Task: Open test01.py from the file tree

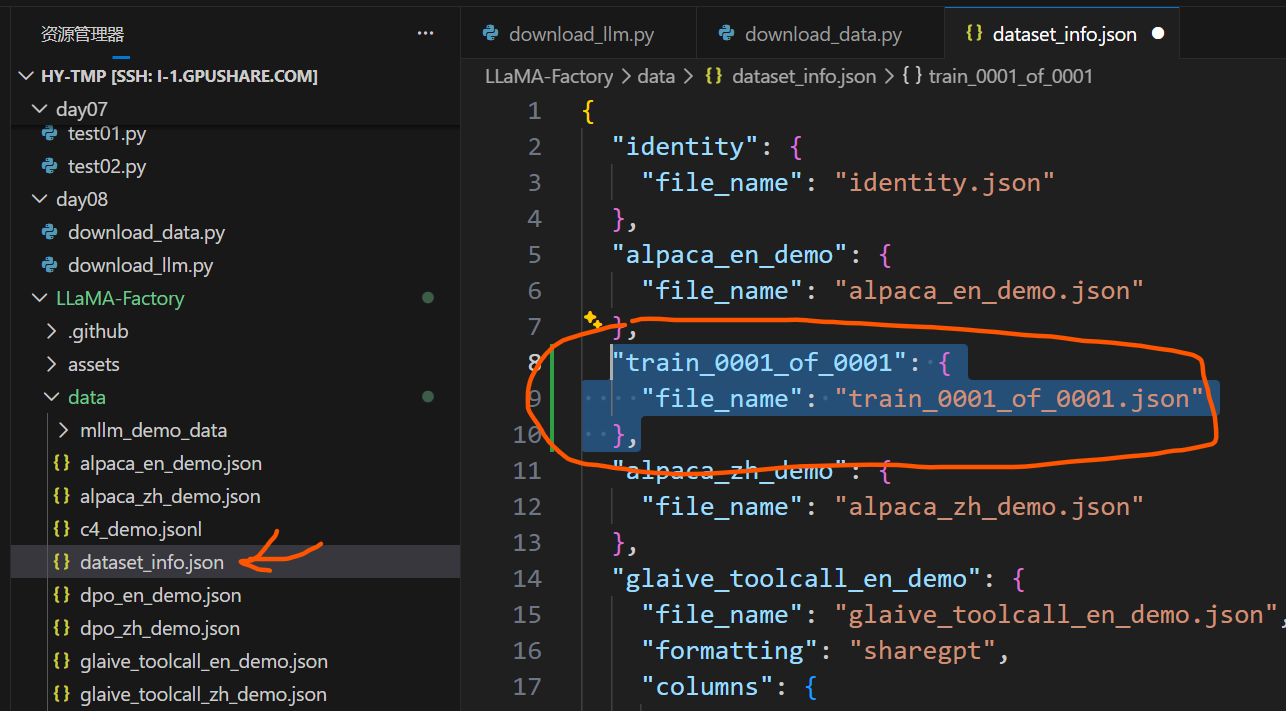Action: pyautogui.click(x=107, y=133)
